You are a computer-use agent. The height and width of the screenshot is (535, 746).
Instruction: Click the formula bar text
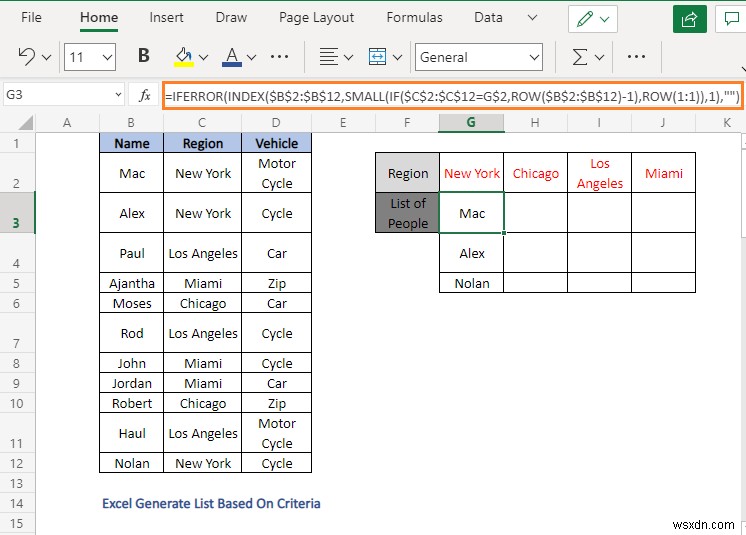tap(452, 96)
